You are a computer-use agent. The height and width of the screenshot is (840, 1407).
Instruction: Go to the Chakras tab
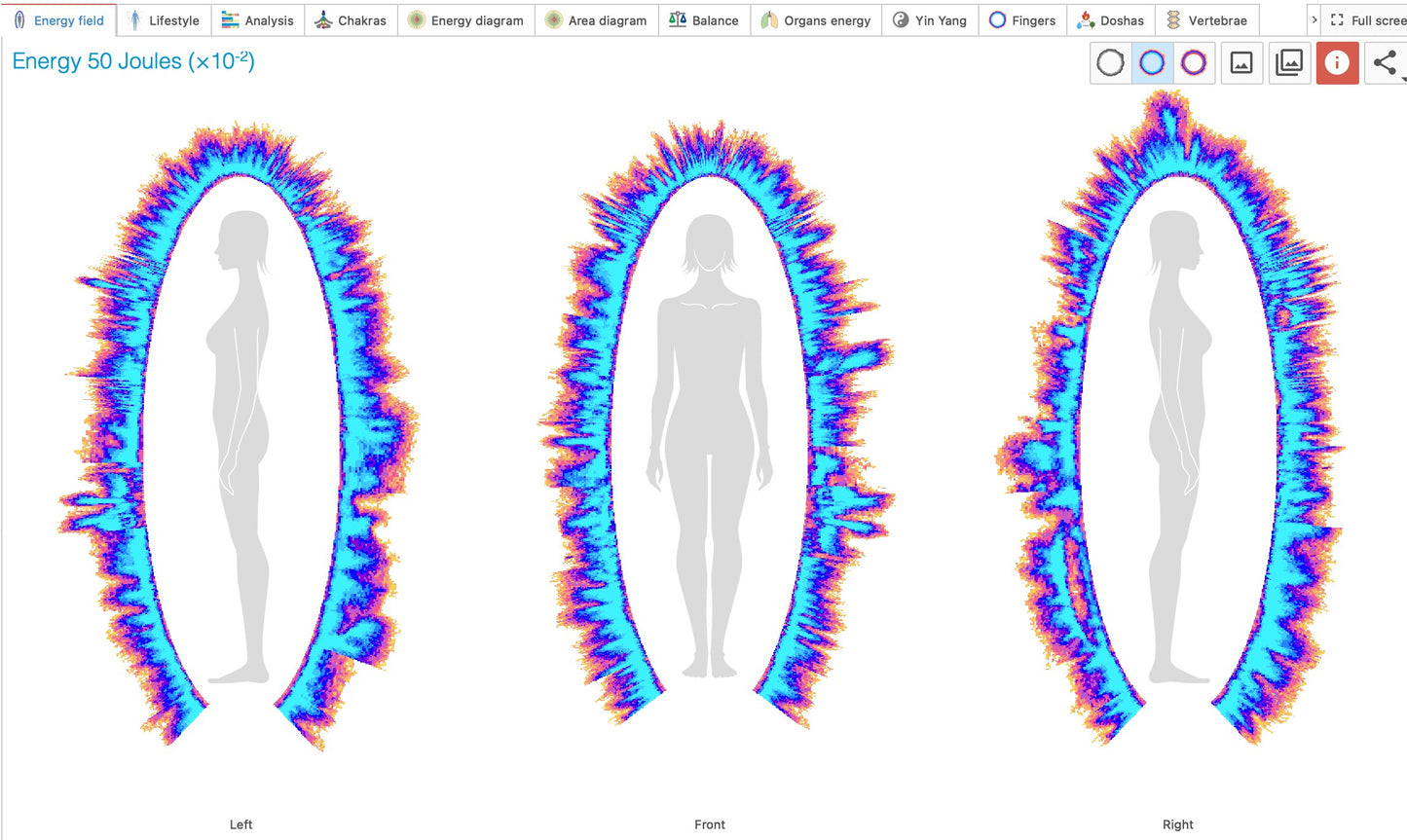click(x=351, y=20)
